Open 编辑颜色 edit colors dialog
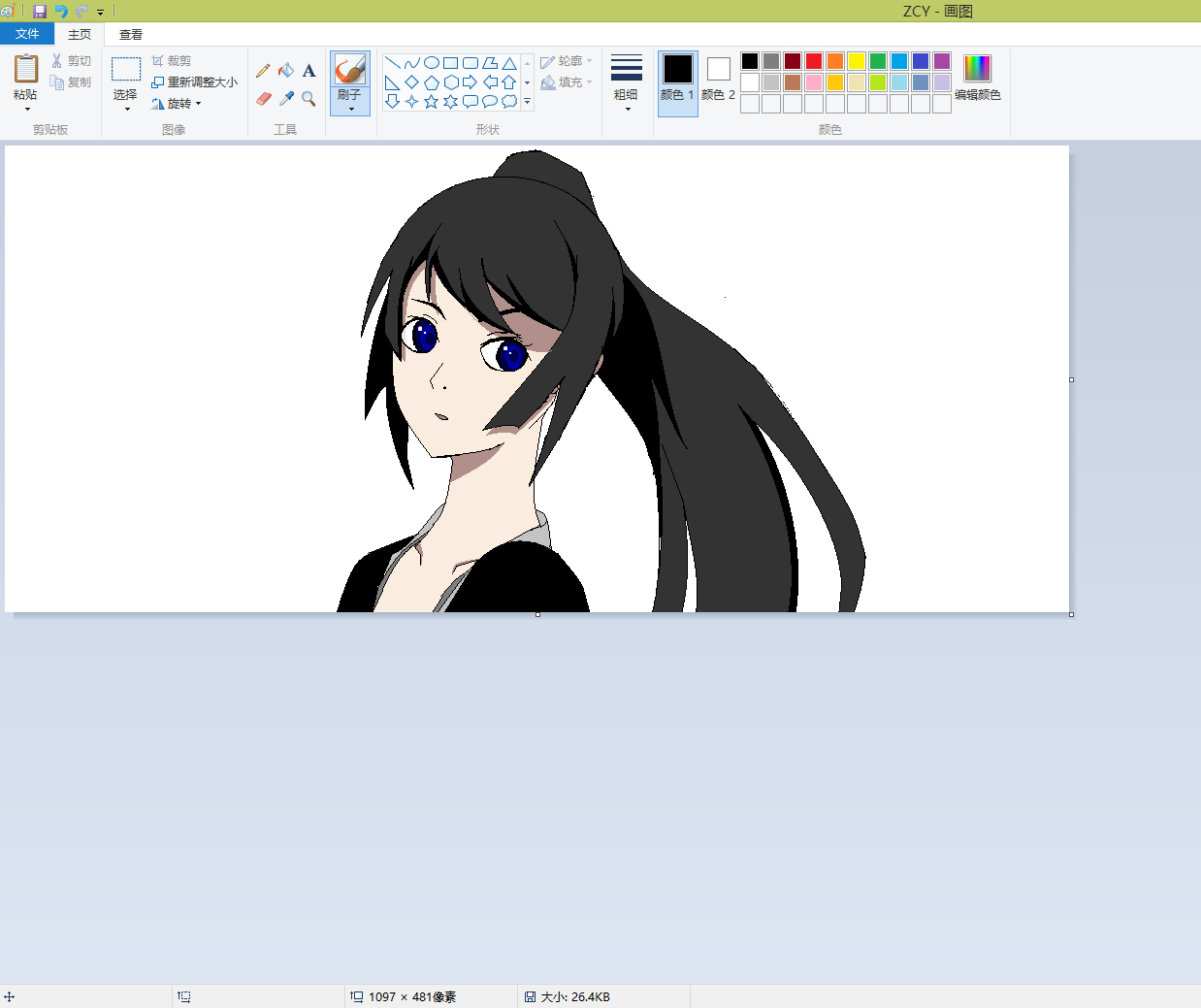 (x=977, y=78)
